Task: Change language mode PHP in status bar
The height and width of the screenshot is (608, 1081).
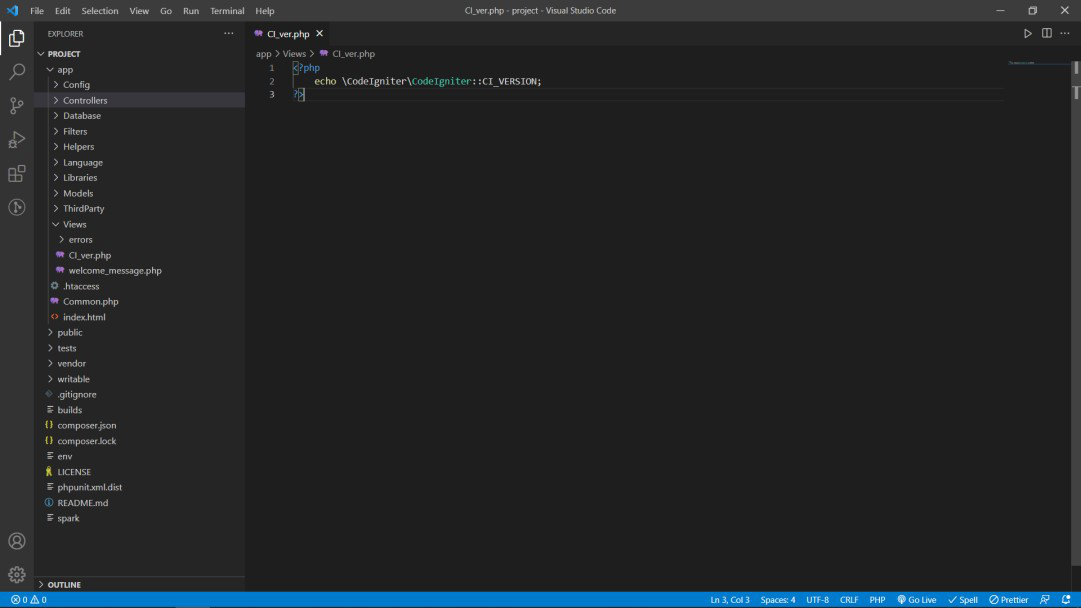Action: pyautogui.click(x=877, y=600)
